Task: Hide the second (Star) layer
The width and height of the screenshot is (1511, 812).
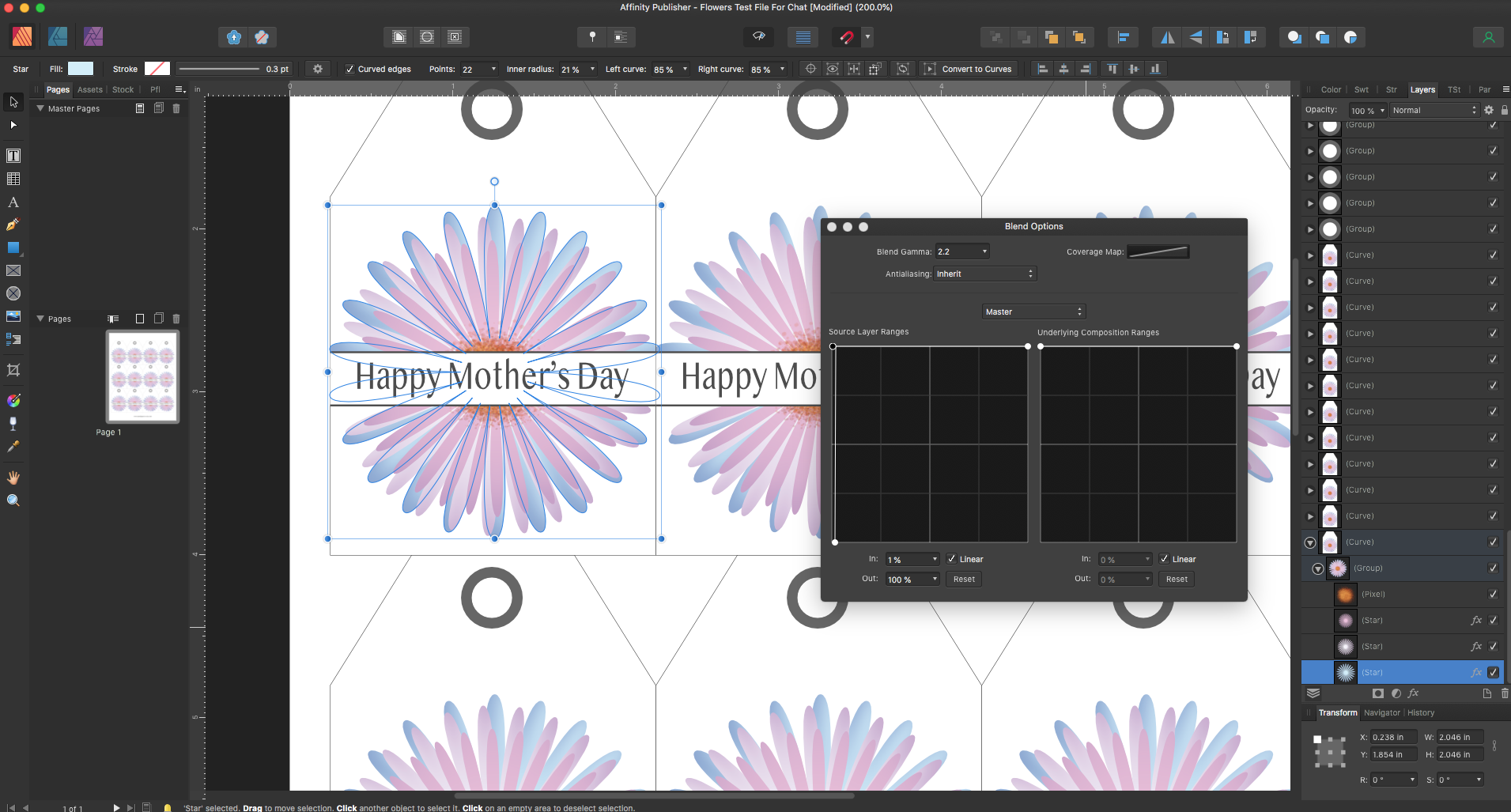Action: pos(1493,647)
